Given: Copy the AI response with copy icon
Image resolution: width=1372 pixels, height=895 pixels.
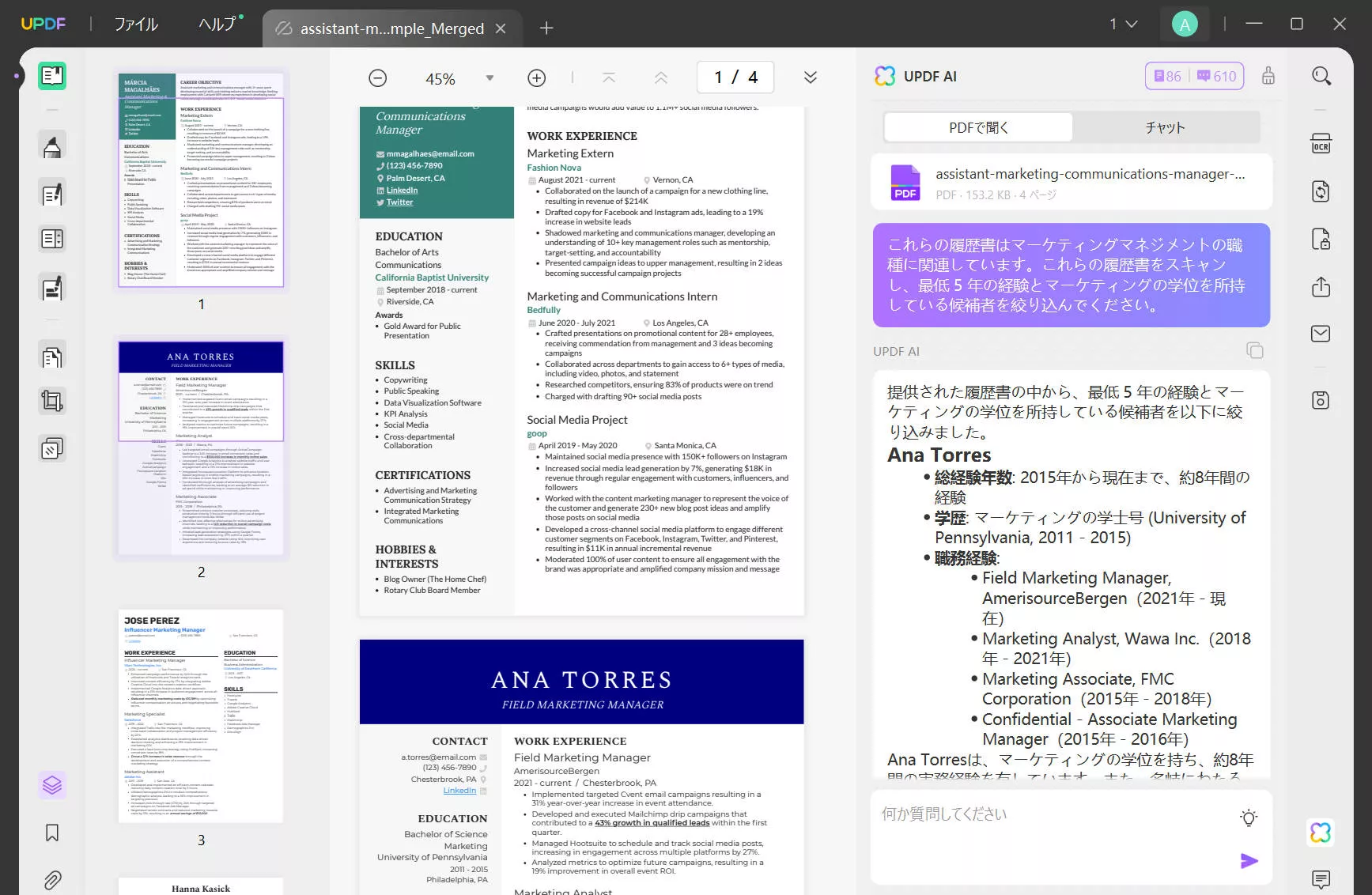Looking at the screenshot, I should pyautogui.click(x=1254, y=350).
